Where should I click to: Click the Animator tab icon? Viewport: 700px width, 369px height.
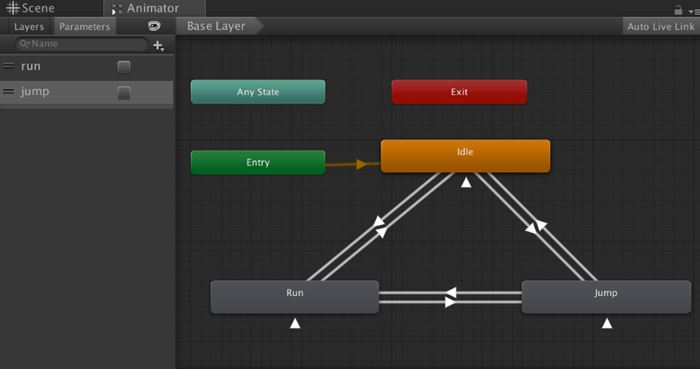[x=117, y=9]
